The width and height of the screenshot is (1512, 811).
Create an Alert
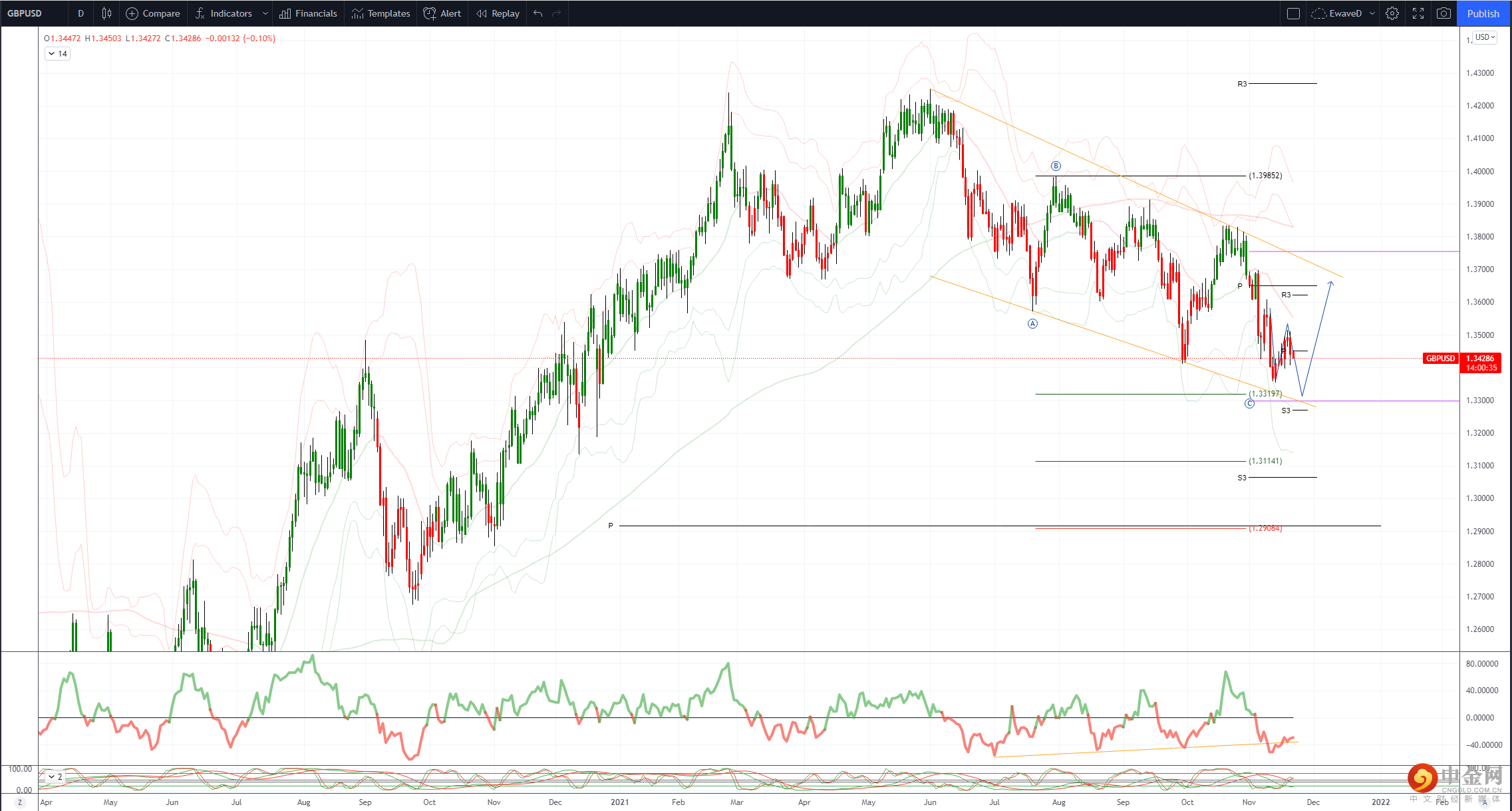442,13
